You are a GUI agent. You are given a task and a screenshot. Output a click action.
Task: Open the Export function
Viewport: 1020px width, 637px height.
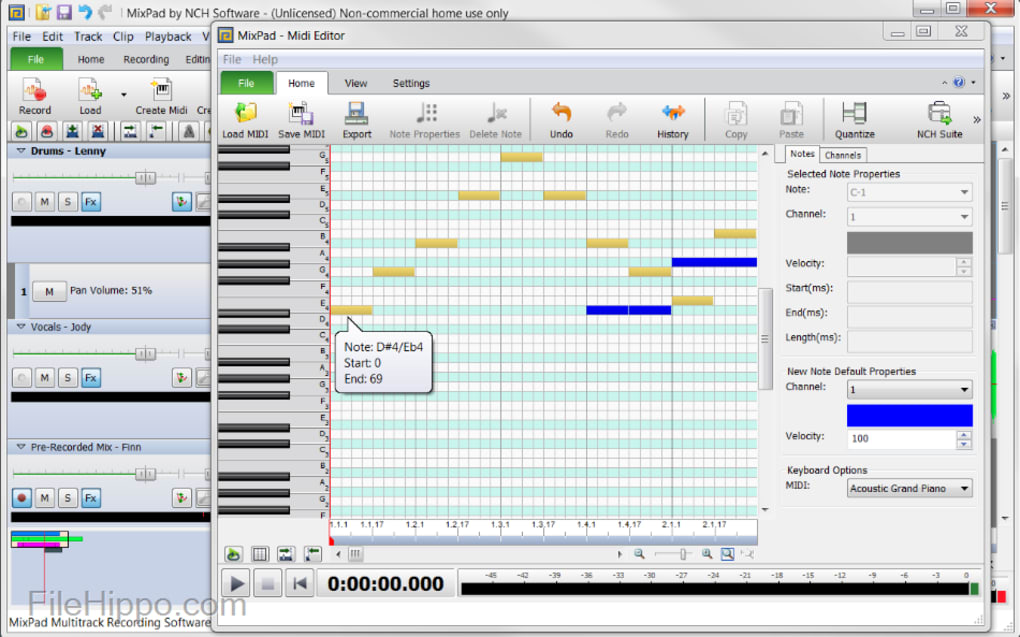tap(356, 118)
